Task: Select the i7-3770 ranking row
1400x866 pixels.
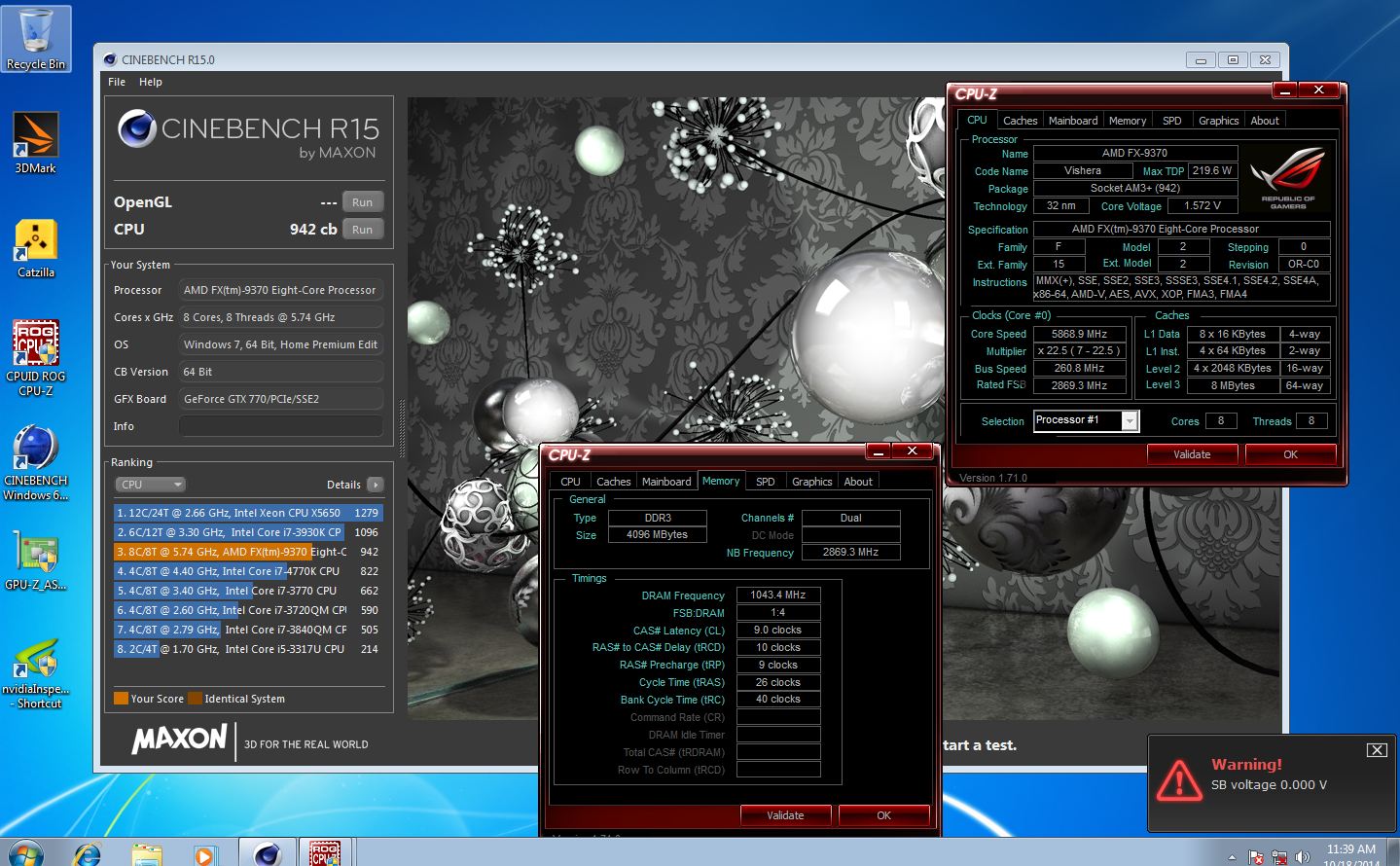Action: 248,591
